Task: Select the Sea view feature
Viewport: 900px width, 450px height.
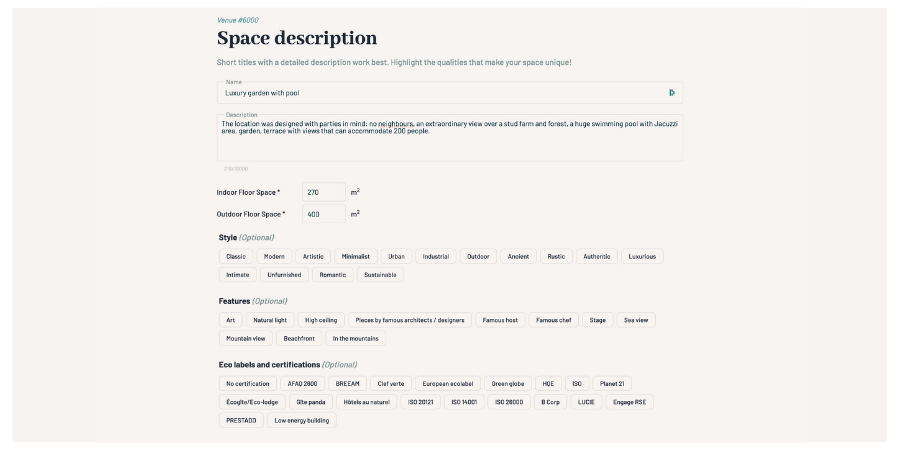Action: click(x=636, y=320)
